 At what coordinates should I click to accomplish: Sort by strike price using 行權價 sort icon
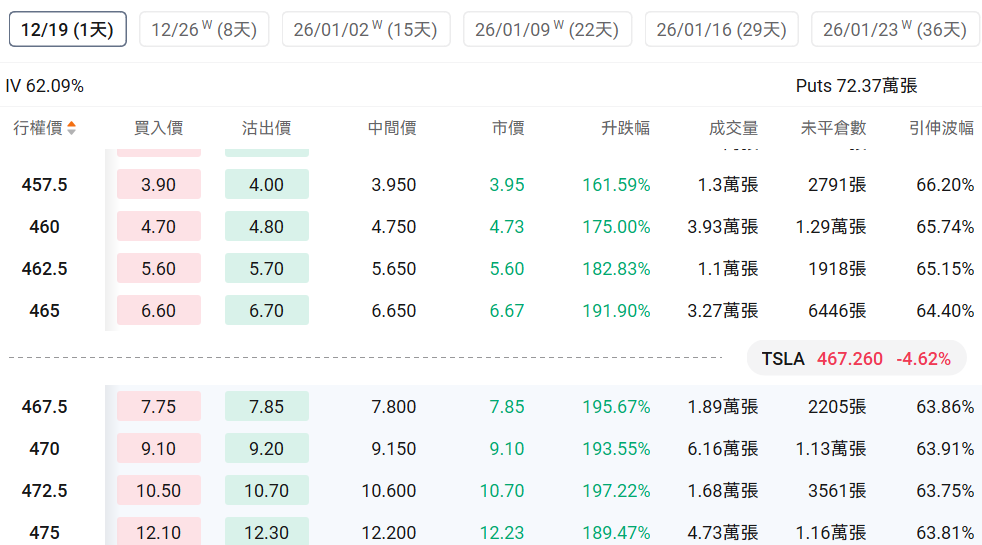[71, 129]
